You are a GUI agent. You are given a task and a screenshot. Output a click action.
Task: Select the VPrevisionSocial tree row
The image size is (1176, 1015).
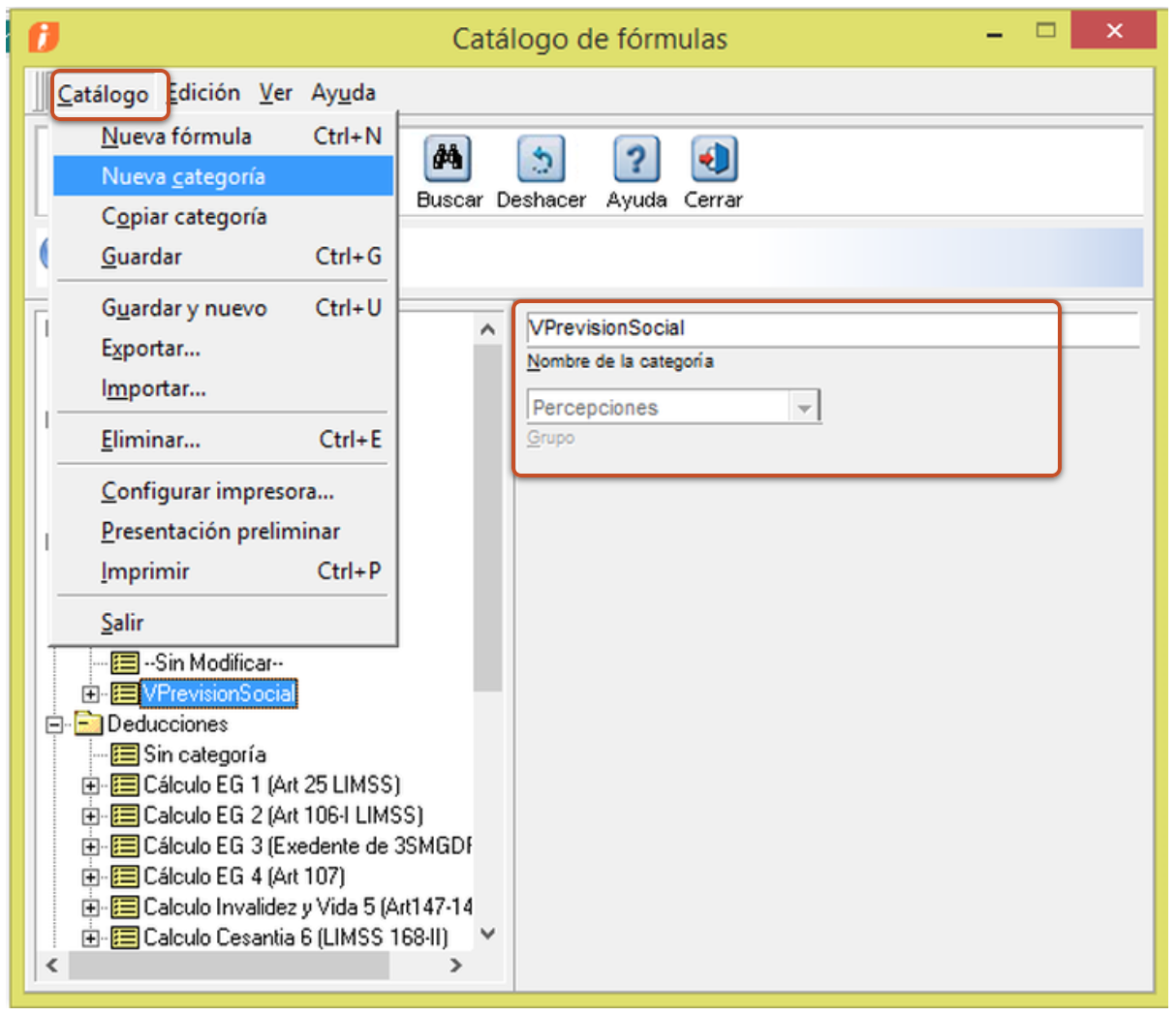[x=219, y=693]
